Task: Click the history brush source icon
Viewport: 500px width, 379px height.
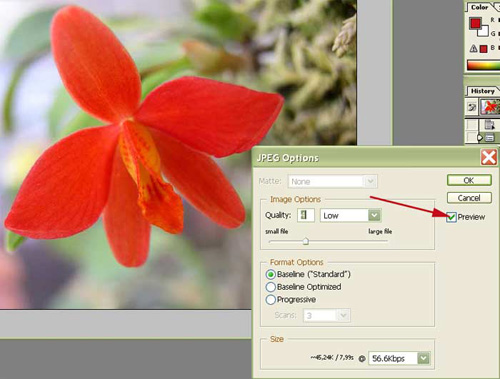Action: (472, 107)
